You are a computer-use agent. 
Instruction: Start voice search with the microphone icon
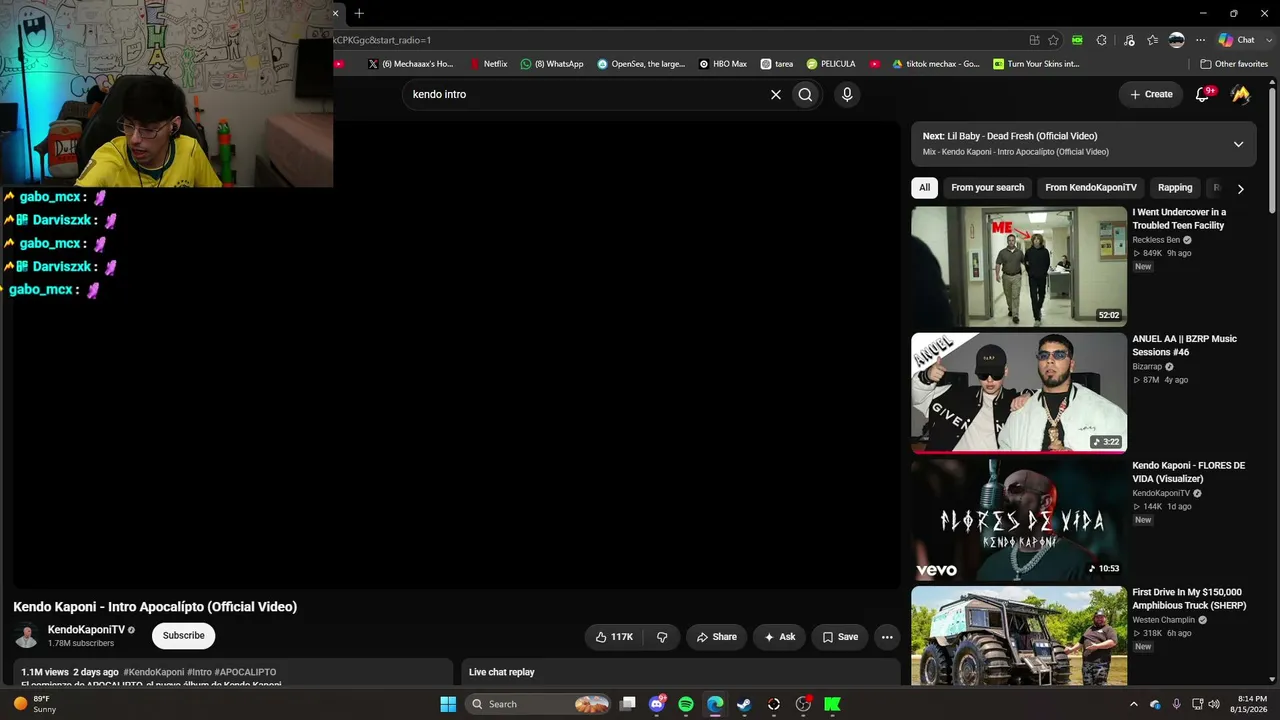click(847, 94)
